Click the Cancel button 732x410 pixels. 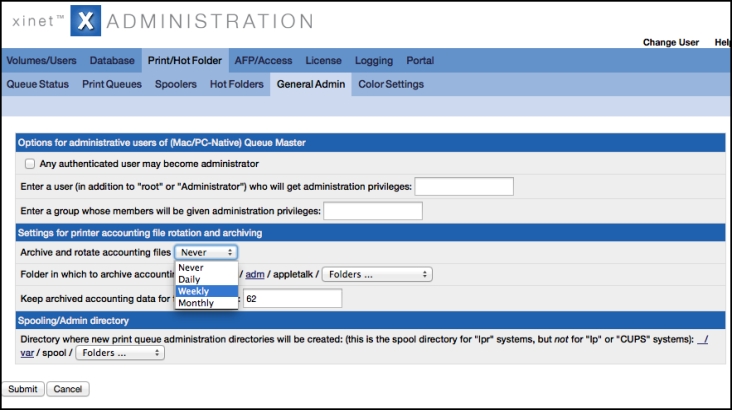pyautogui.click(x=68, y=389)
